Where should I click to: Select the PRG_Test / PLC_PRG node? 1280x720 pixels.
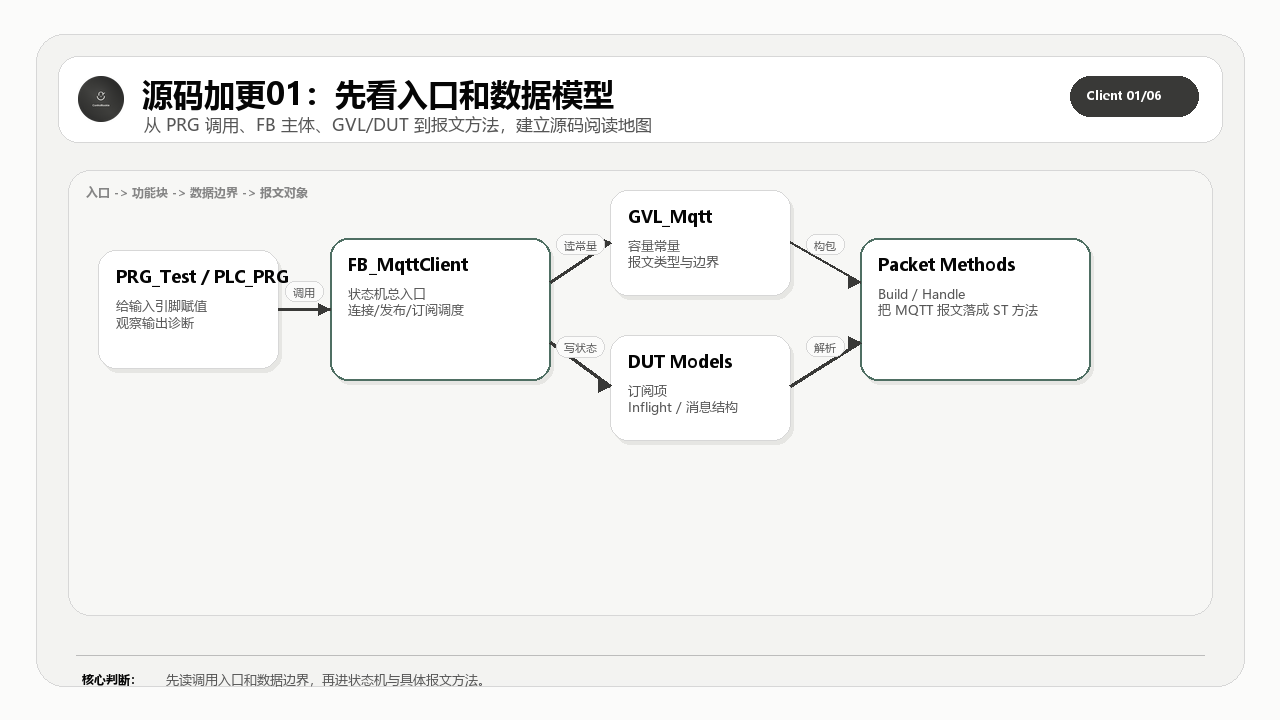(189, 309)
